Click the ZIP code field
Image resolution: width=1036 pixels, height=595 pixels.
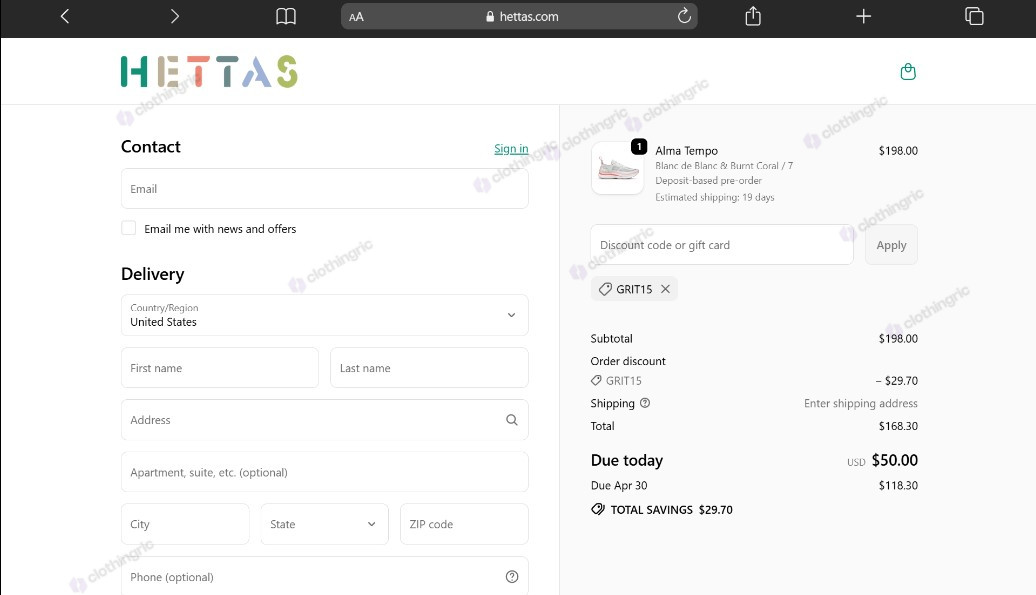(464, 524)
